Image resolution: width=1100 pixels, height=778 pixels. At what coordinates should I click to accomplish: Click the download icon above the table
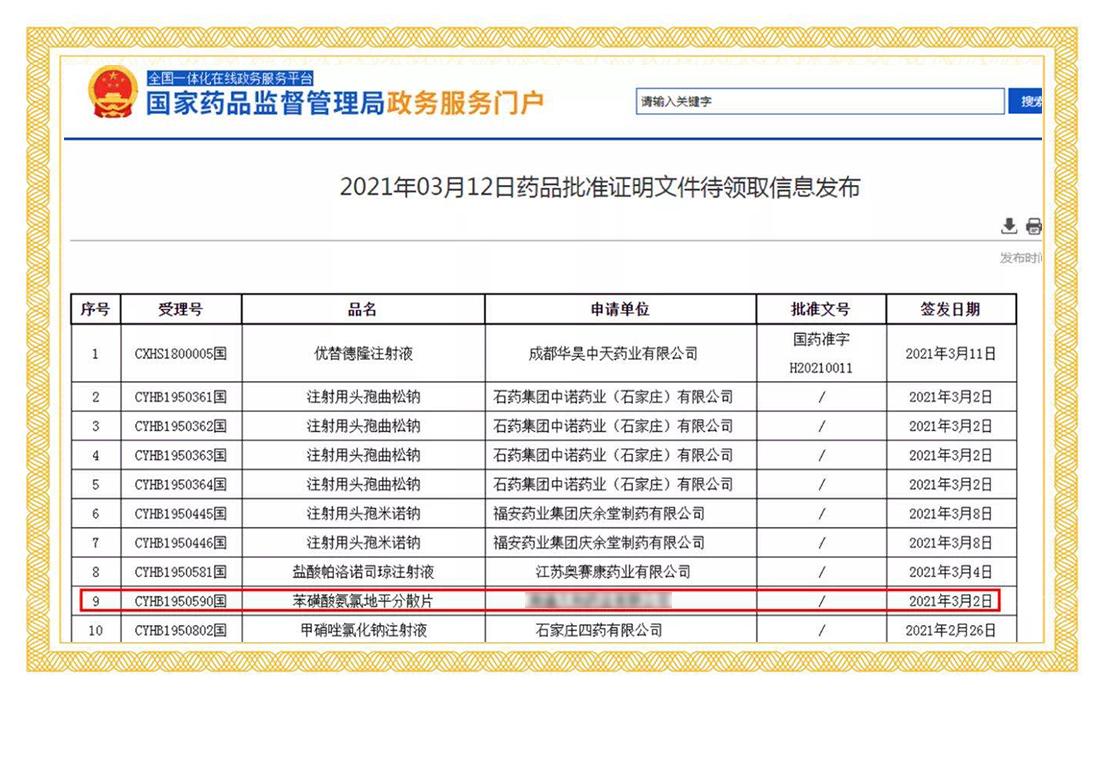[1009, 226]
